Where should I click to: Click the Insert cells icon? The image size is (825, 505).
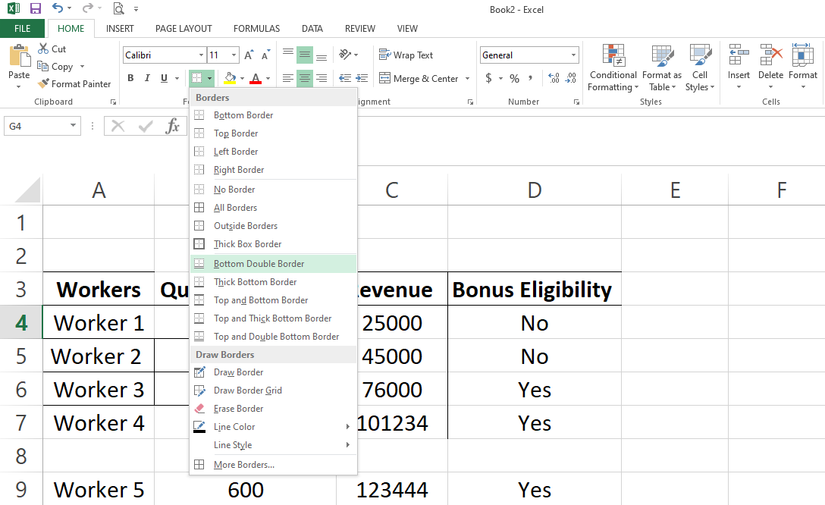[739, 56]
